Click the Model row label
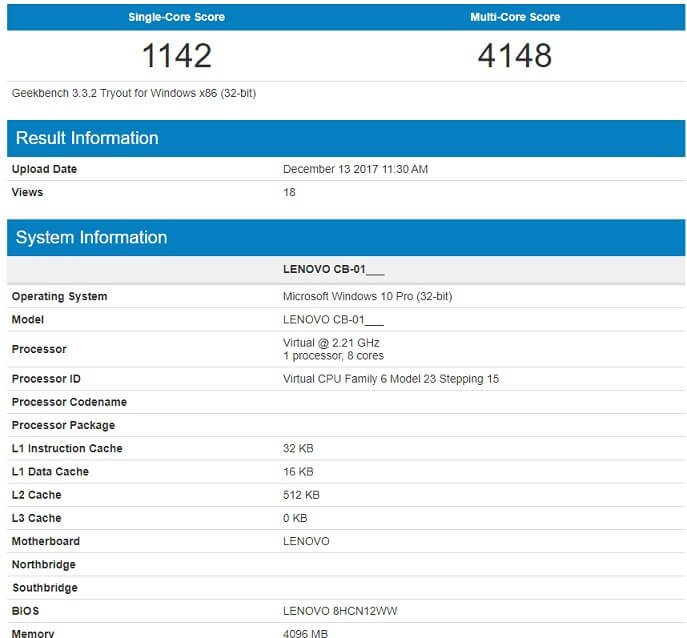This screenshot has width=687, height=638. (28, 320)
